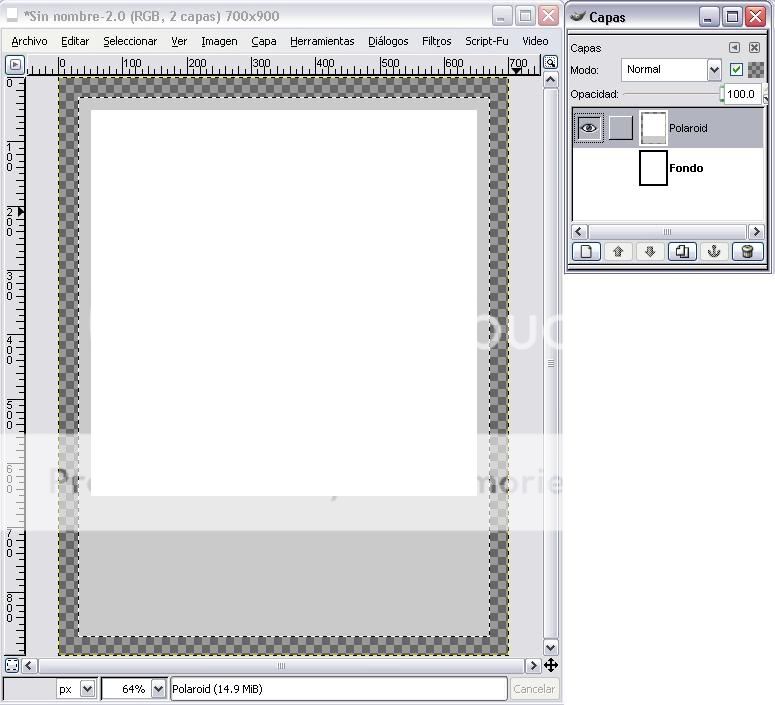Duplicate the Polaroid layer
Image resolution: width=775 pixels, height=705 pixels.
(682, 252)
